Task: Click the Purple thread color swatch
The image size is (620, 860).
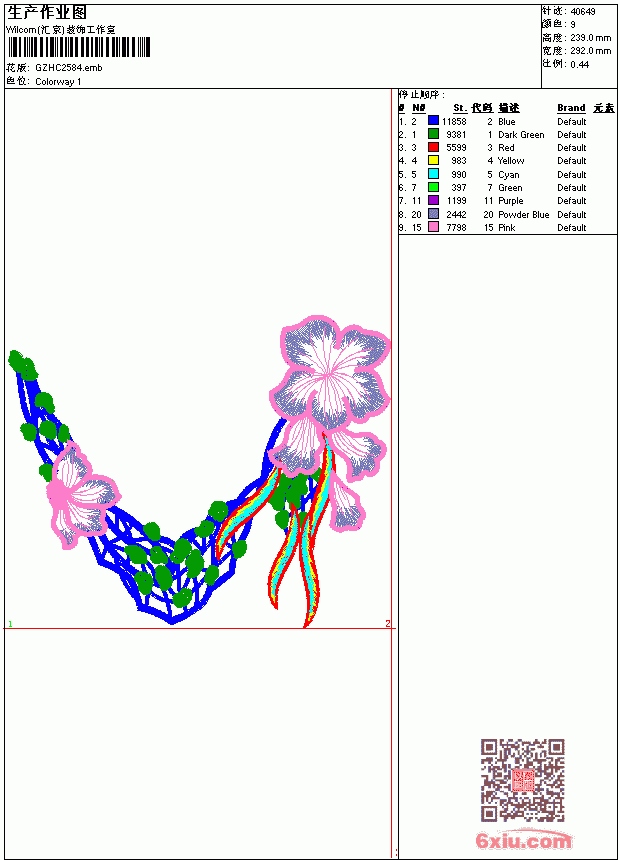Action: (x=433, y=201)
